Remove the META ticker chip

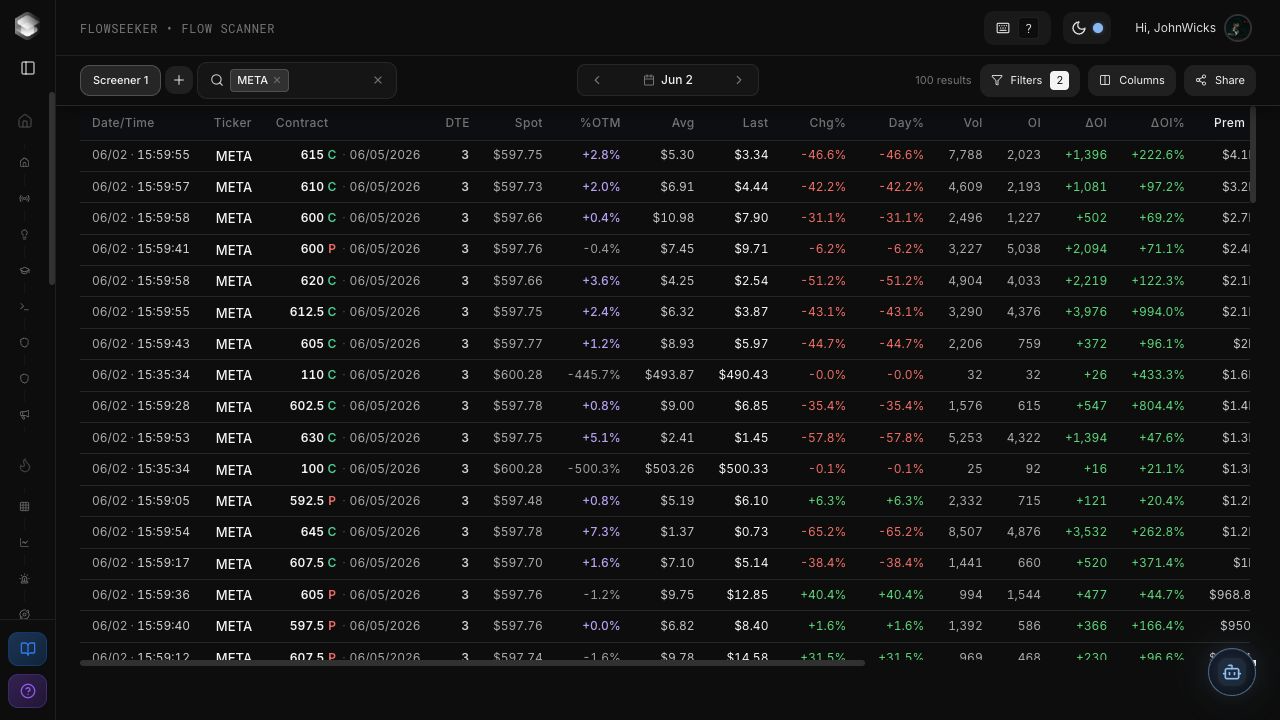[277, 80]
